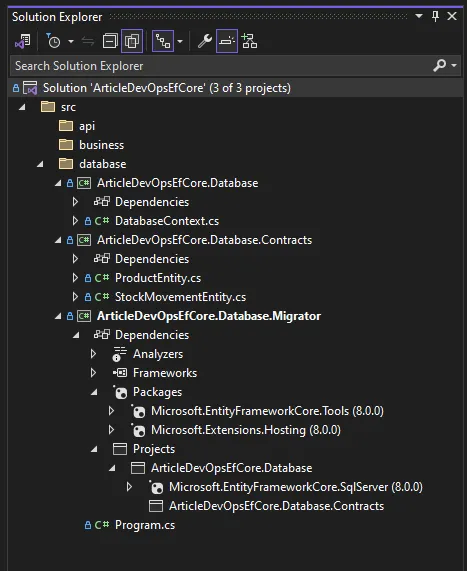The image size is (467, 571).
Task: Click the Sync with Active Document icon
Action: [88, 42]
